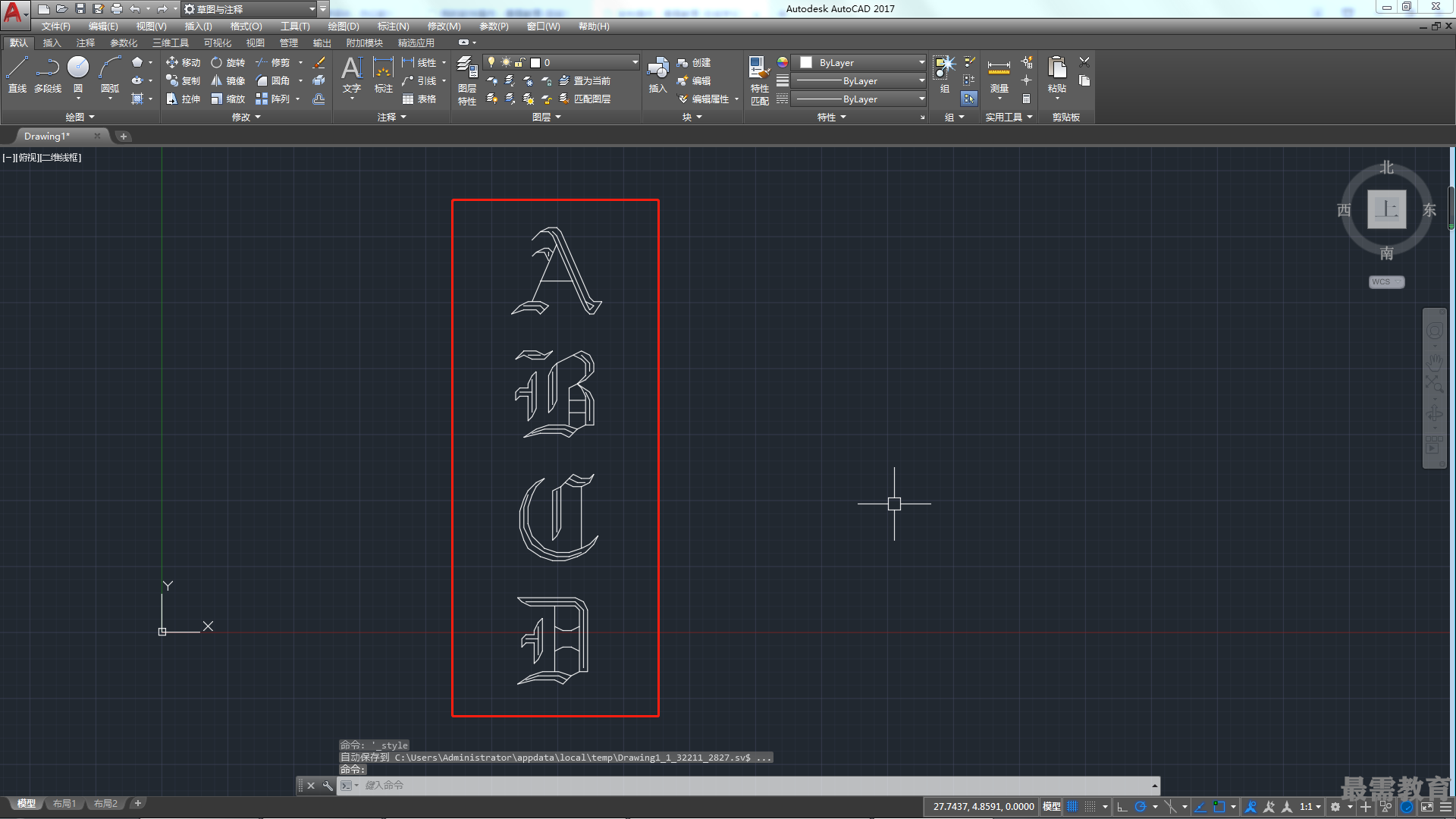Image resolution: width=1456 pixels, height=819 pixels.
Task: Click the Insert block (插入) icon
Action: (x=657, y=75)
